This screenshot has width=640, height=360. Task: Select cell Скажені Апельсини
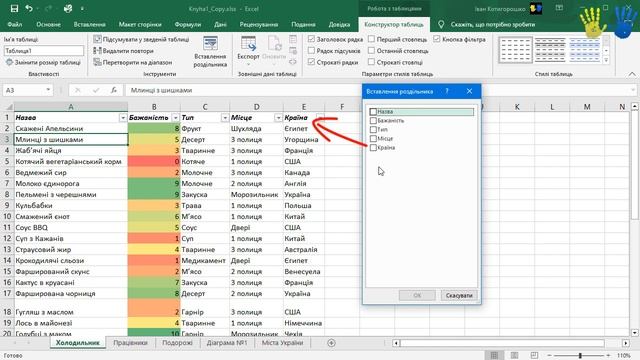71,129
